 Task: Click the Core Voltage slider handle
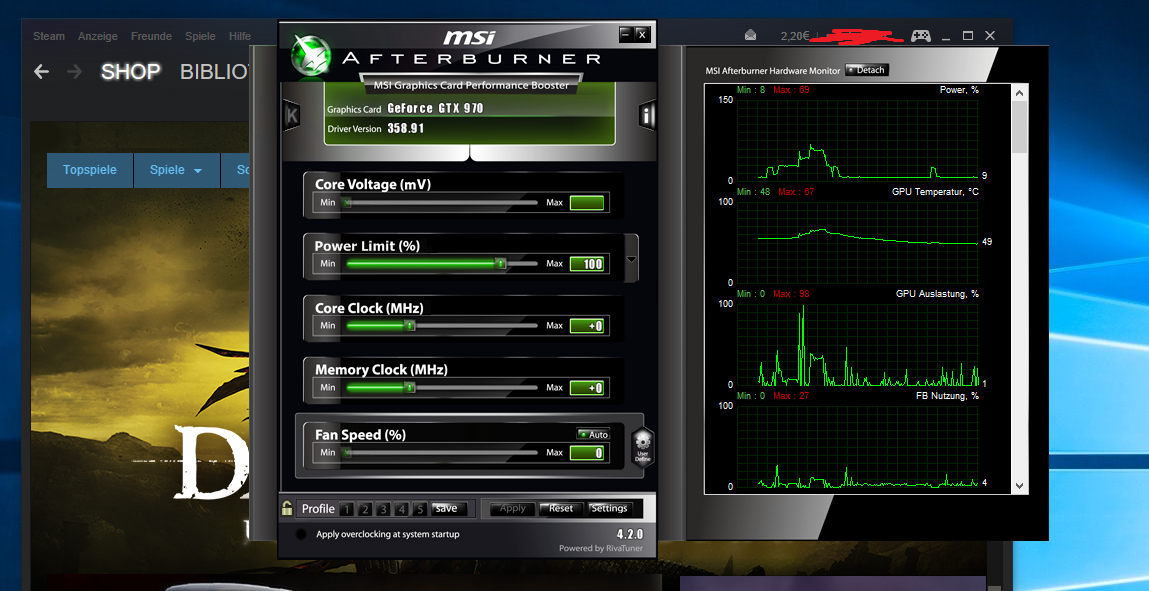(347, 203)
